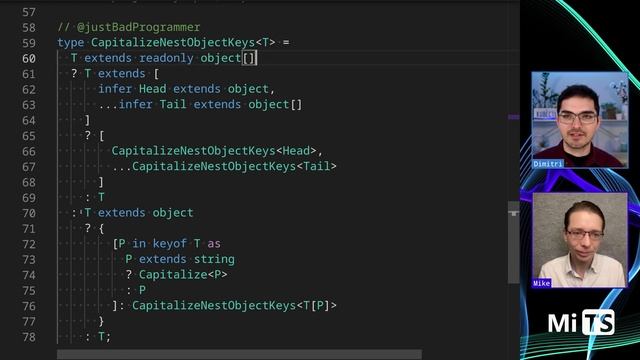Image resolution: width=640 pixels, height=360 pixels.
Task: Click line number 78 in the gutter
Action: pyautogui.click(x=29, y=338)
